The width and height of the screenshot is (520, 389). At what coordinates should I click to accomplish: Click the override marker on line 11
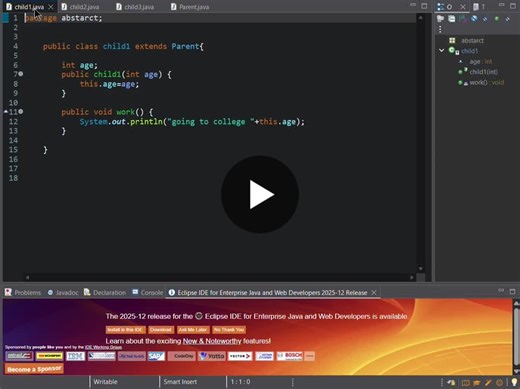[x=6, y=112]
